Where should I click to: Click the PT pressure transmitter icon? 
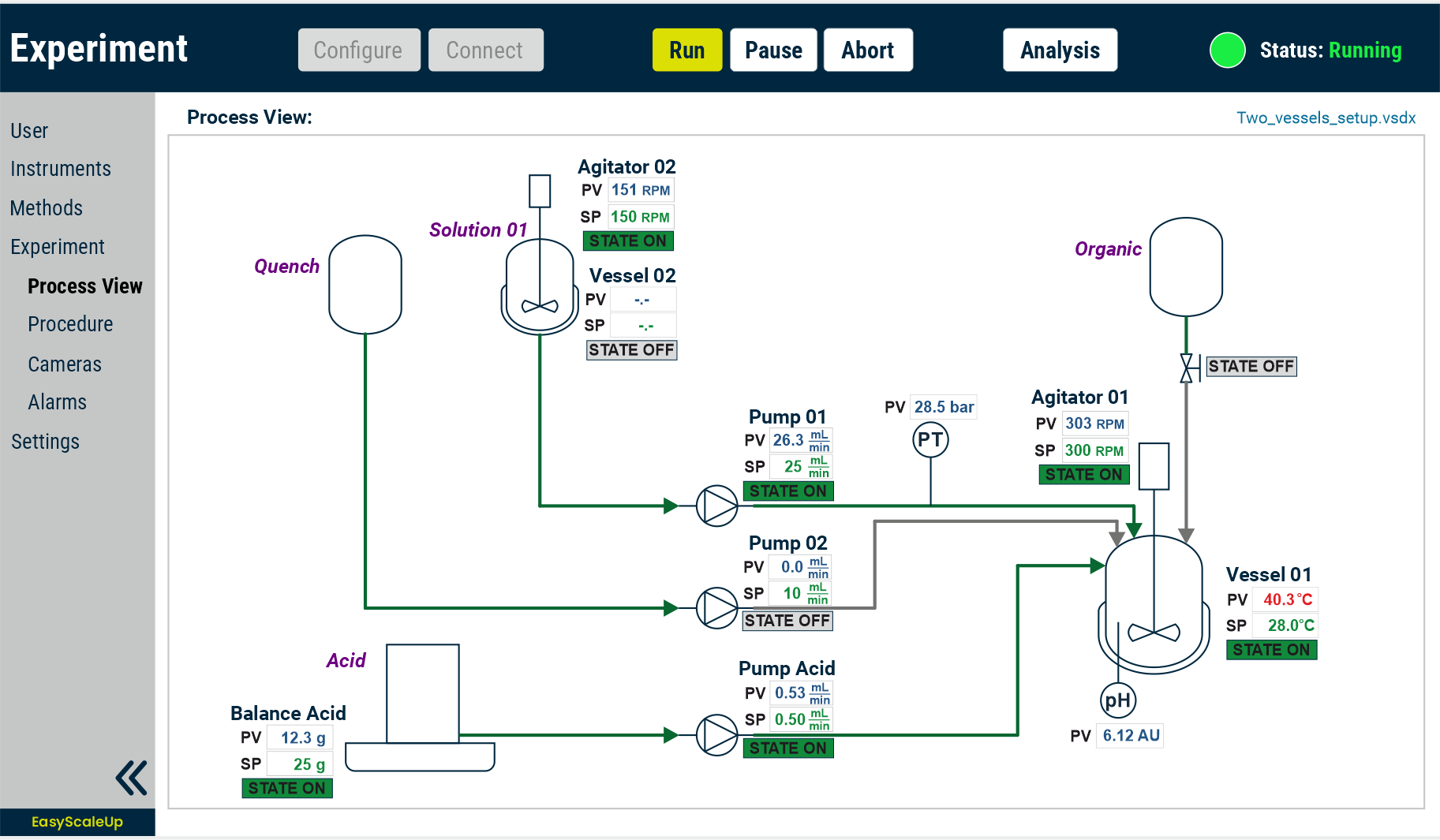(930, 439)
